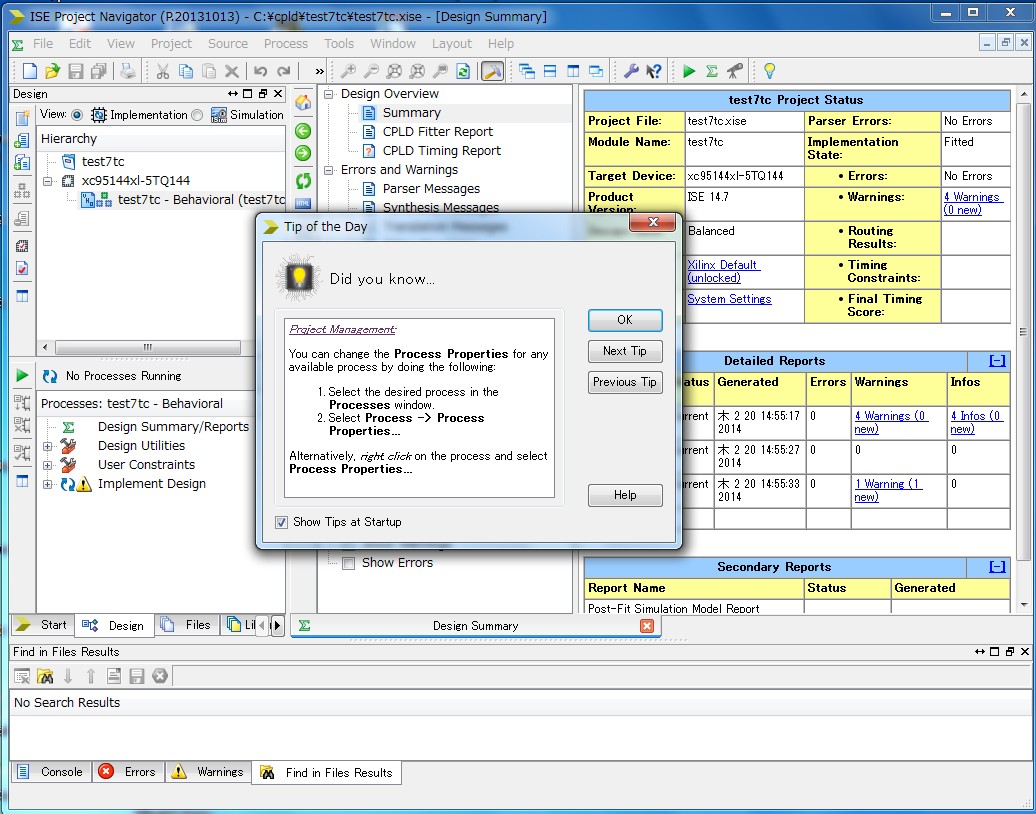Image resolution: width=1036 pixels, height=814 pixels.
Task: Show more toolbar buttons chevron
Action: (x=320, y=71)
